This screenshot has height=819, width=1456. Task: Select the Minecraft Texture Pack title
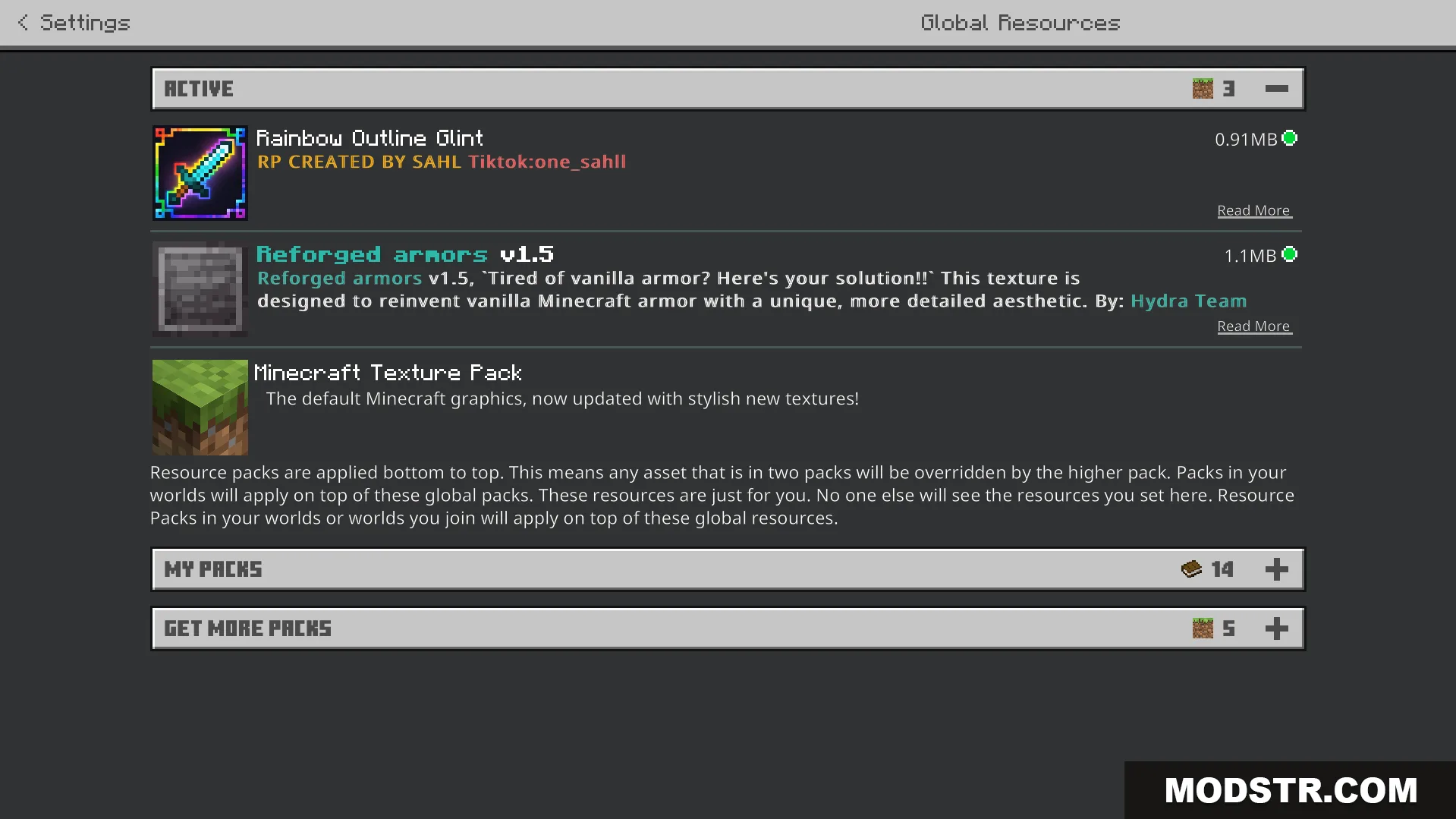388,373
